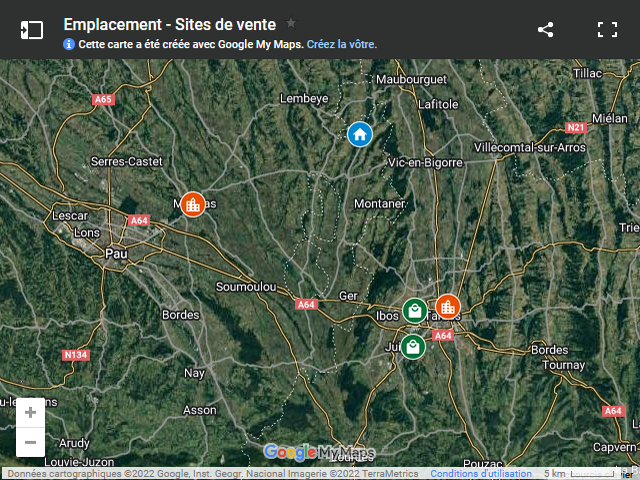This screenshot has height=480, width=640.
Task: Click the Google My Maps logo
Action: (x=319, y=452)
